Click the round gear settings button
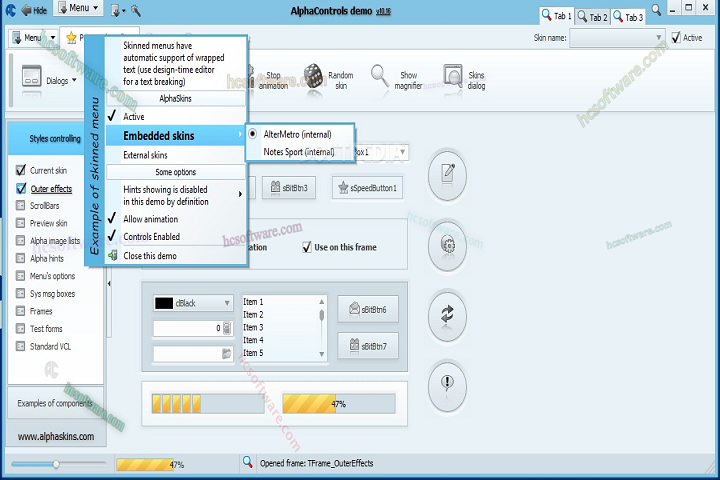Viewport: 720px width, 480px height. (x=447, y=245)
